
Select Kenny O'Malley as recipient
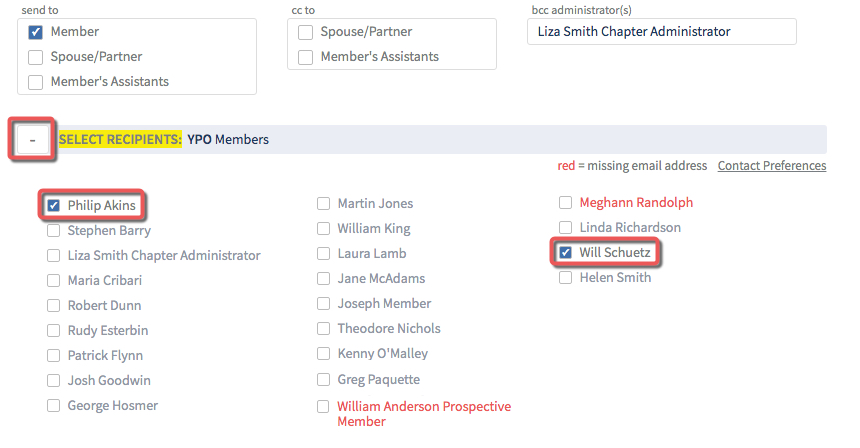click(x=324, y=354)
